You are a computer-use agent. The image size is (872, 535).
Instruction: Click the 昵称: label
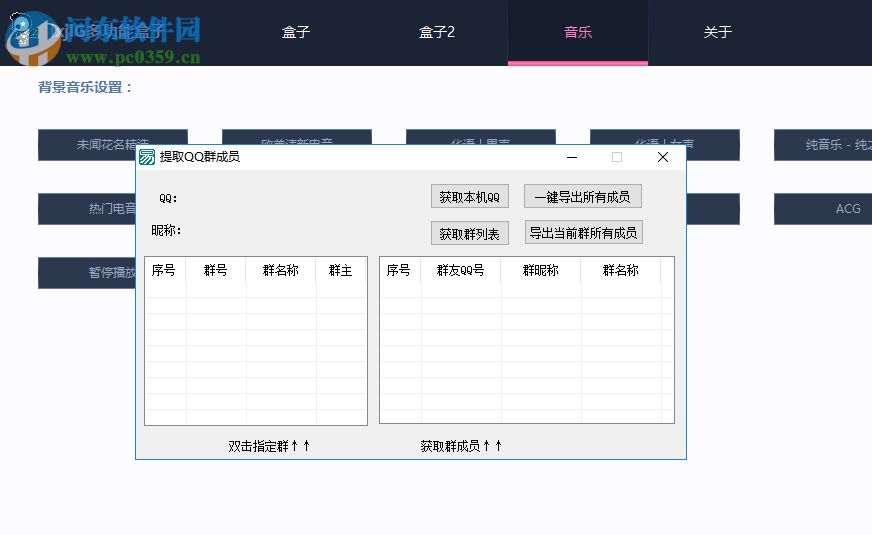point(166,230)
